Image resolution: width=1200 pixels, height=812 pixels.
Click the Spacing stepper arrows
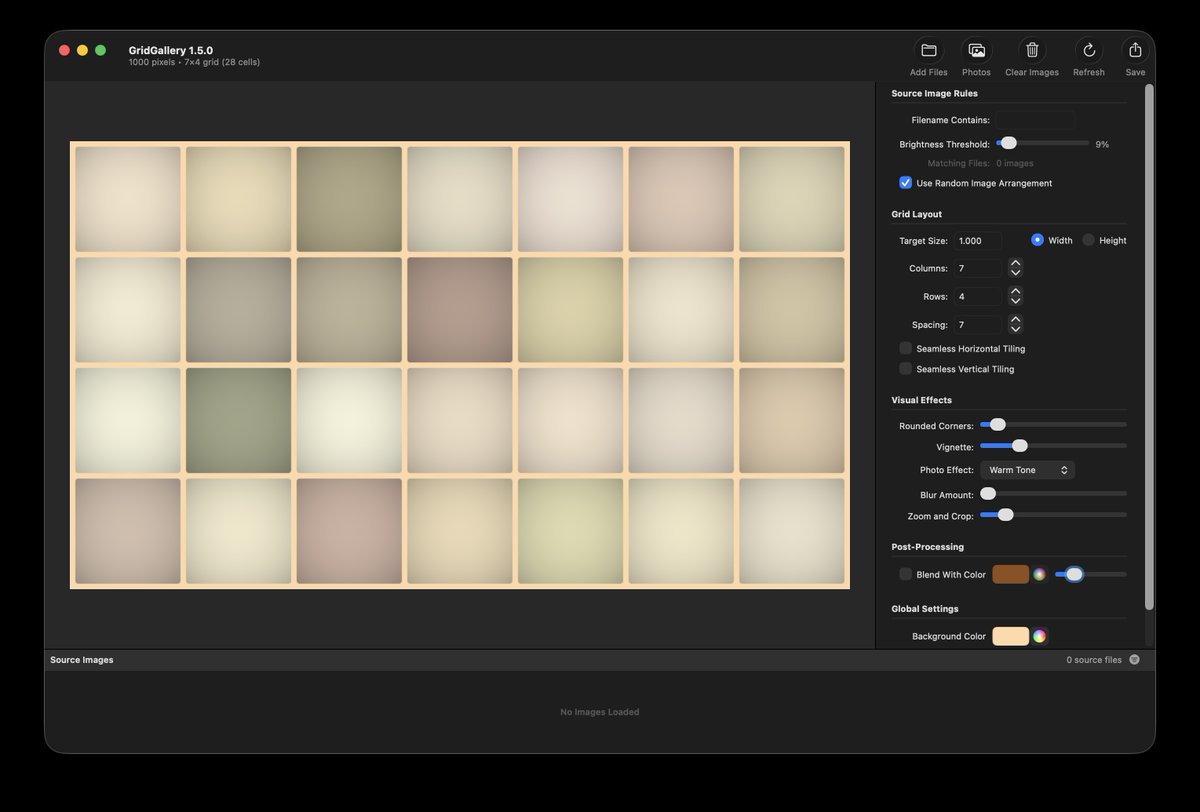tap(1015, 324)
